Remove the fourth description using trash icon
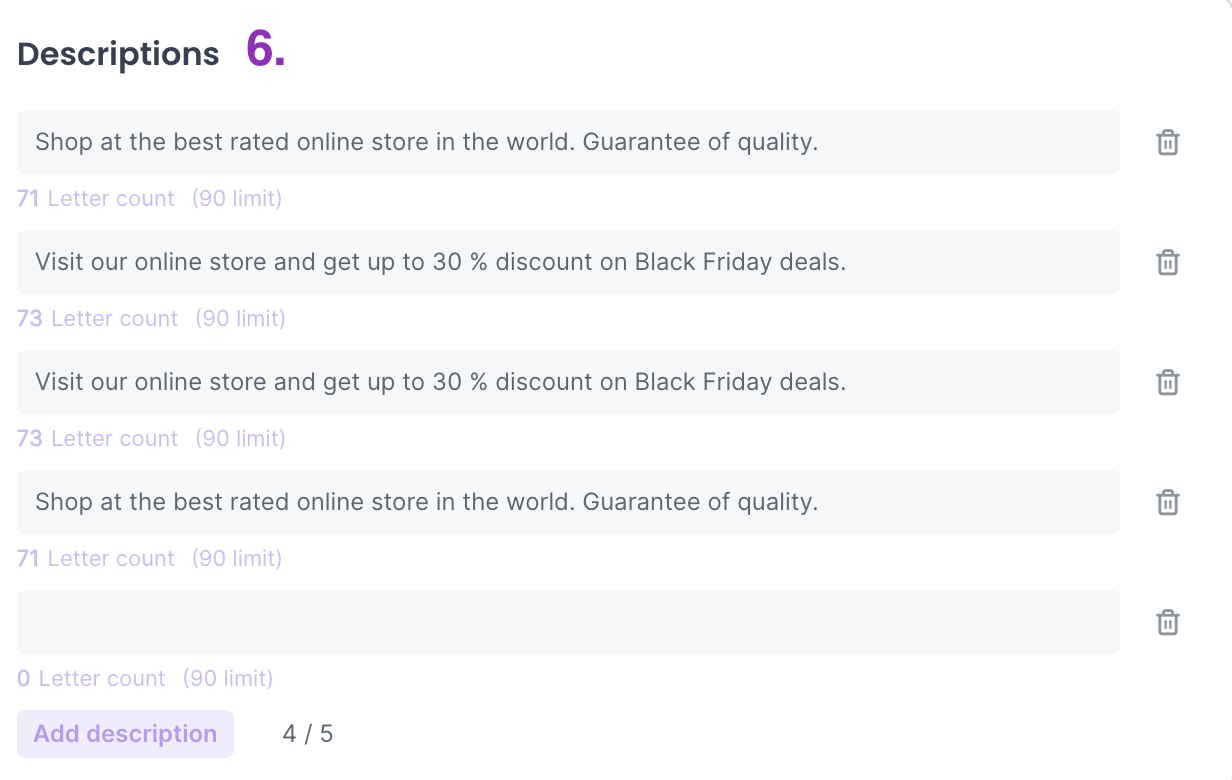1232x780 pixels. 1167,502
